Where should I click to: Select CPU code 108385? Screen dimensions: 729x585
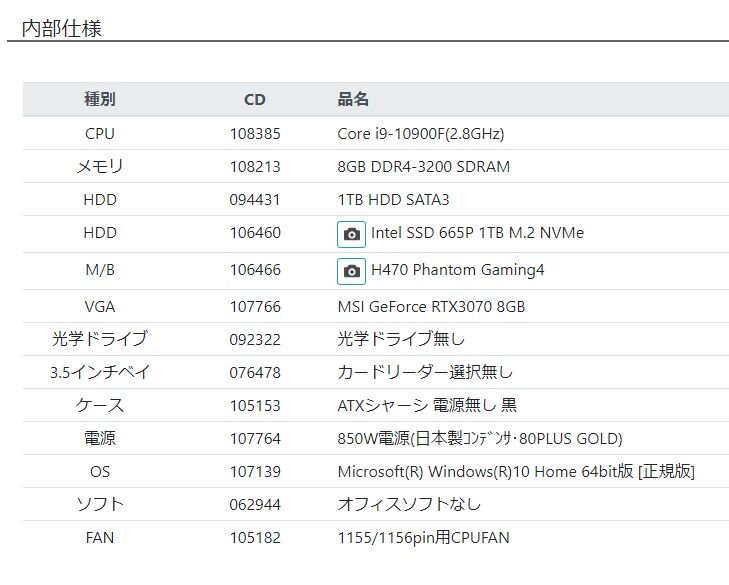pyautogui.click(x=255, y=134)
